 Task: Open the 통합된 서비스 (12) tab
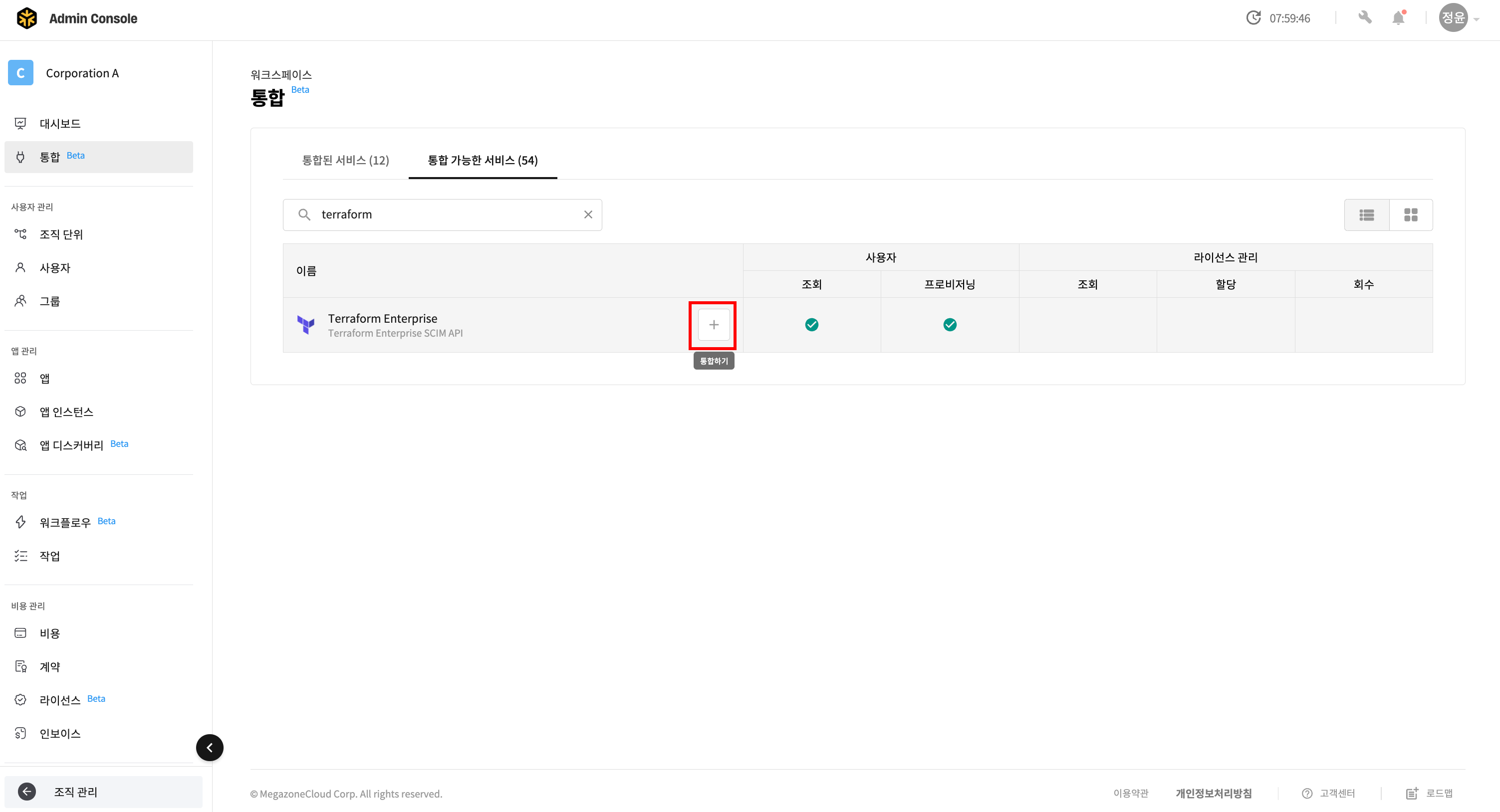tap(345, 160)
